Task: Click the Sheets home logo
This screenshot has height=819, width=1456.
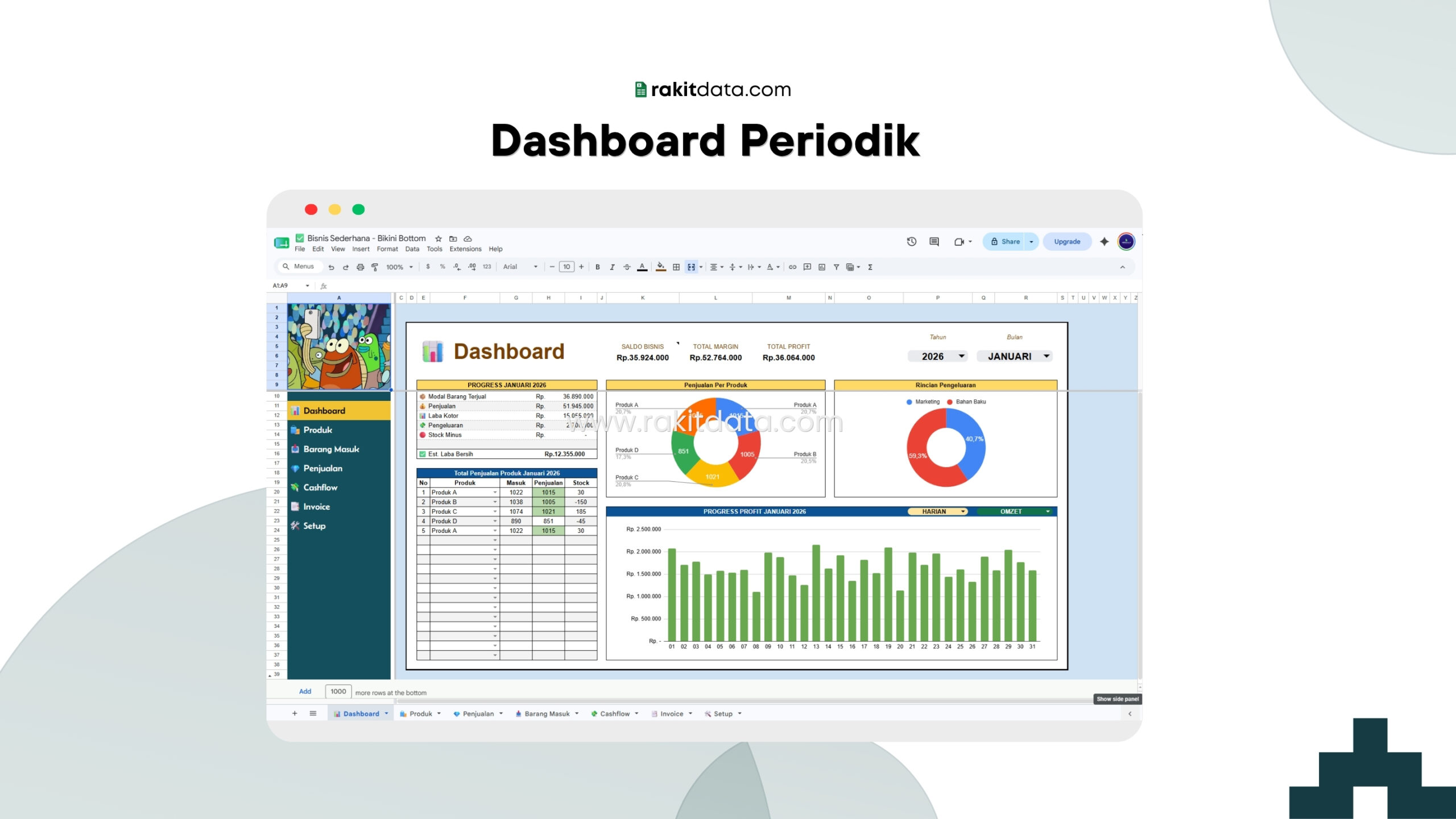Action: click(x=282, y=243)
